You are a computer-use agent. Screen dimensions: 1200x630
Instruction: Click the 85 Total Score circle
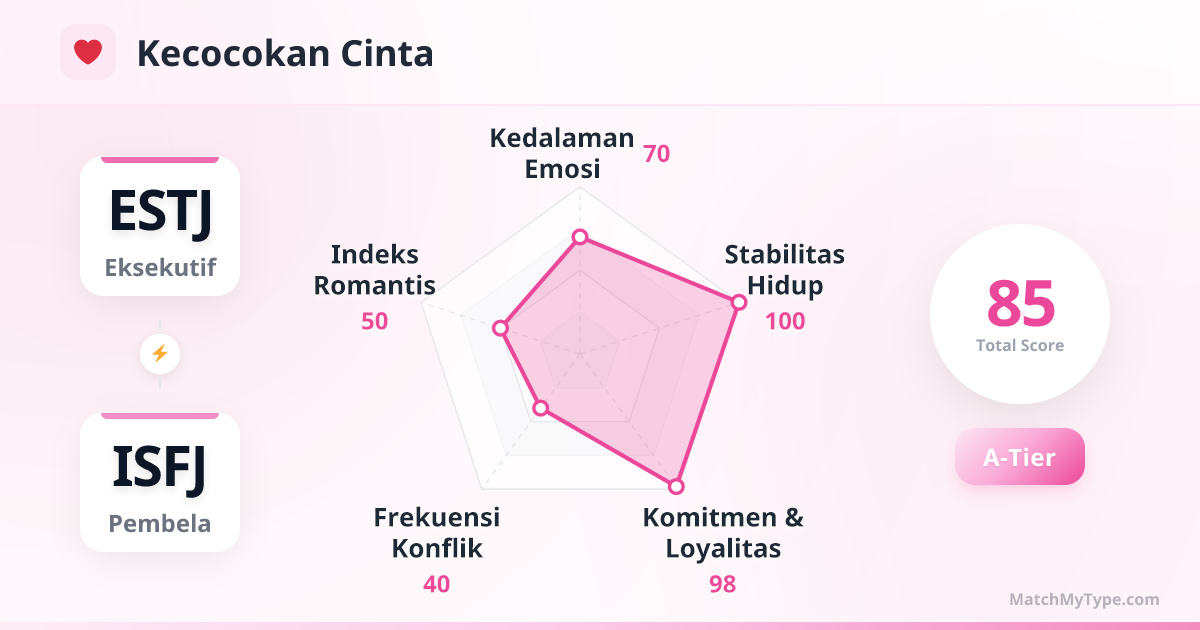click(x=1020, y=314)
